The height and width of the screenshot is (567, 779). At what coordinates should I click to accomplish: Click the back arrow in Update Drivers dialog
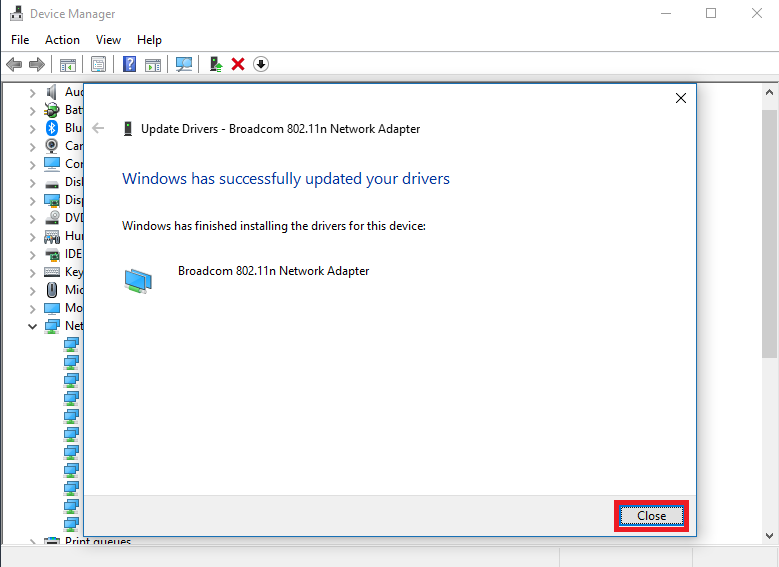[x=98, y=128]
